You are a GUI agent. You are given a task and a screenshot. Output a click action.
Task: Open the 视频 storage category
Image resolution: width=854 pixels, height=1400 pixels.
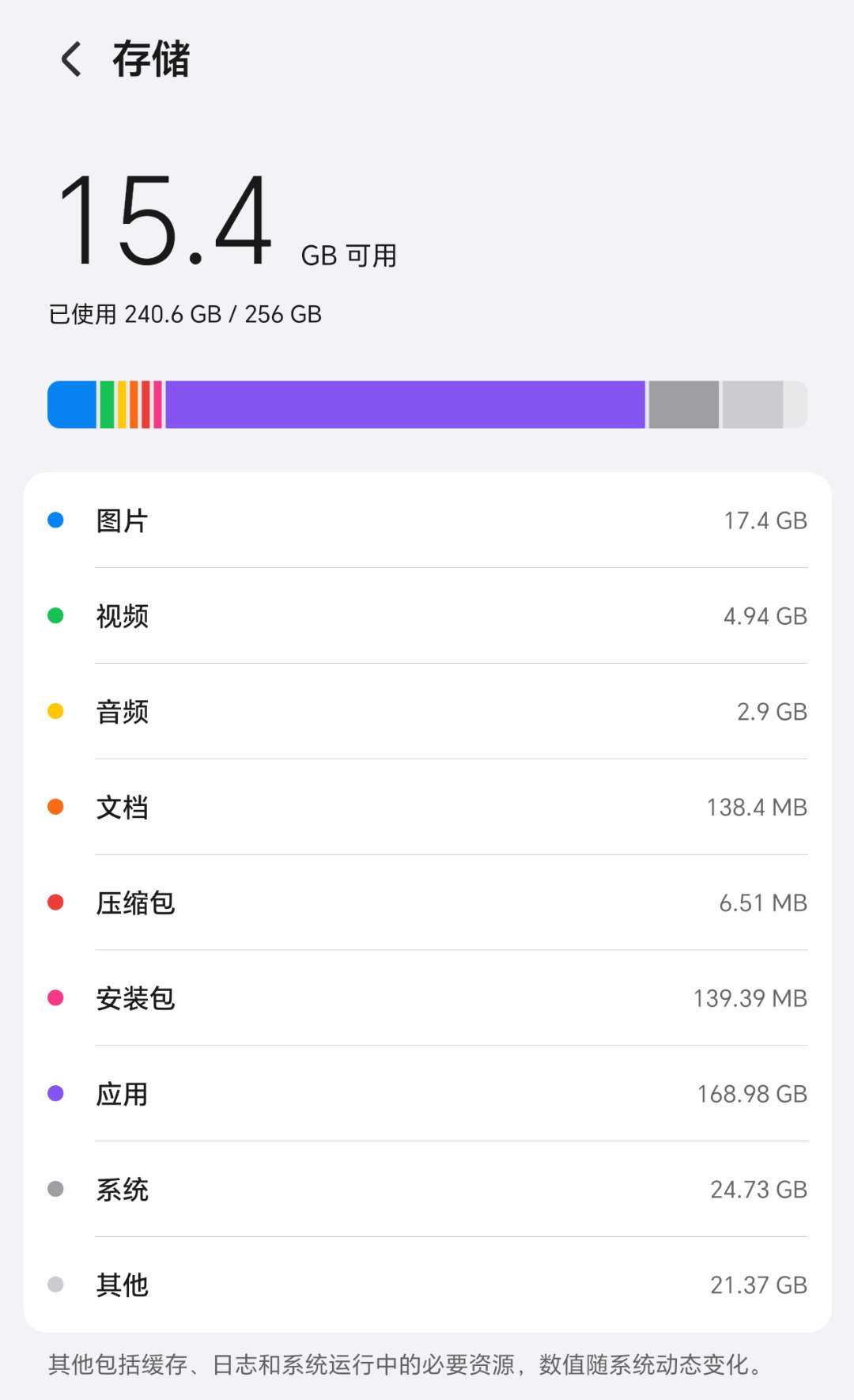coord(427,615)
